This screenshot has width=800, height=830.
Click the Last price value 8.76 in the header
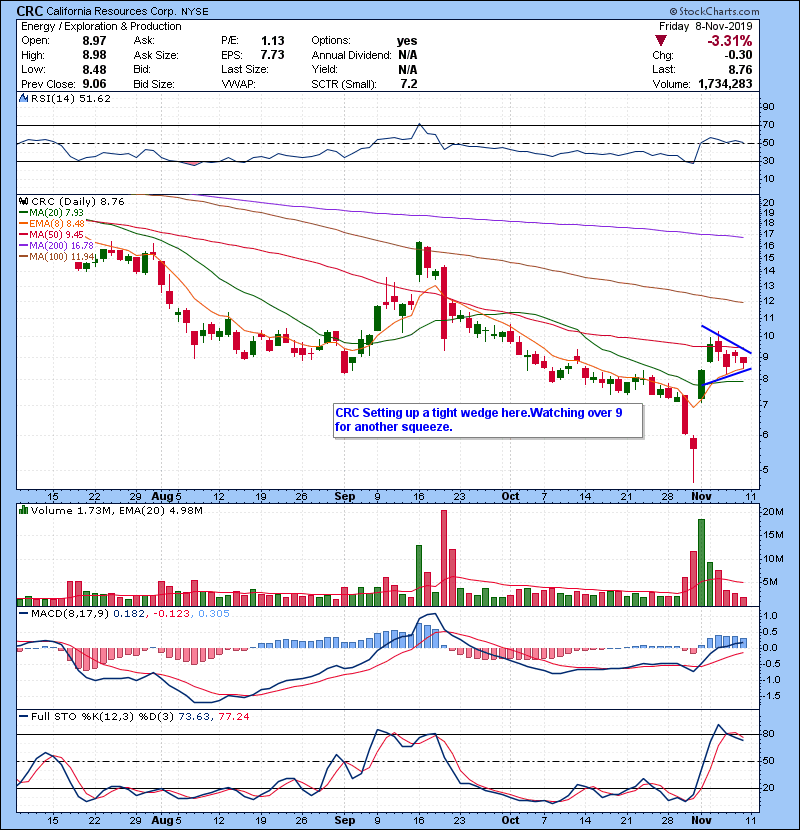pos(740,69)
